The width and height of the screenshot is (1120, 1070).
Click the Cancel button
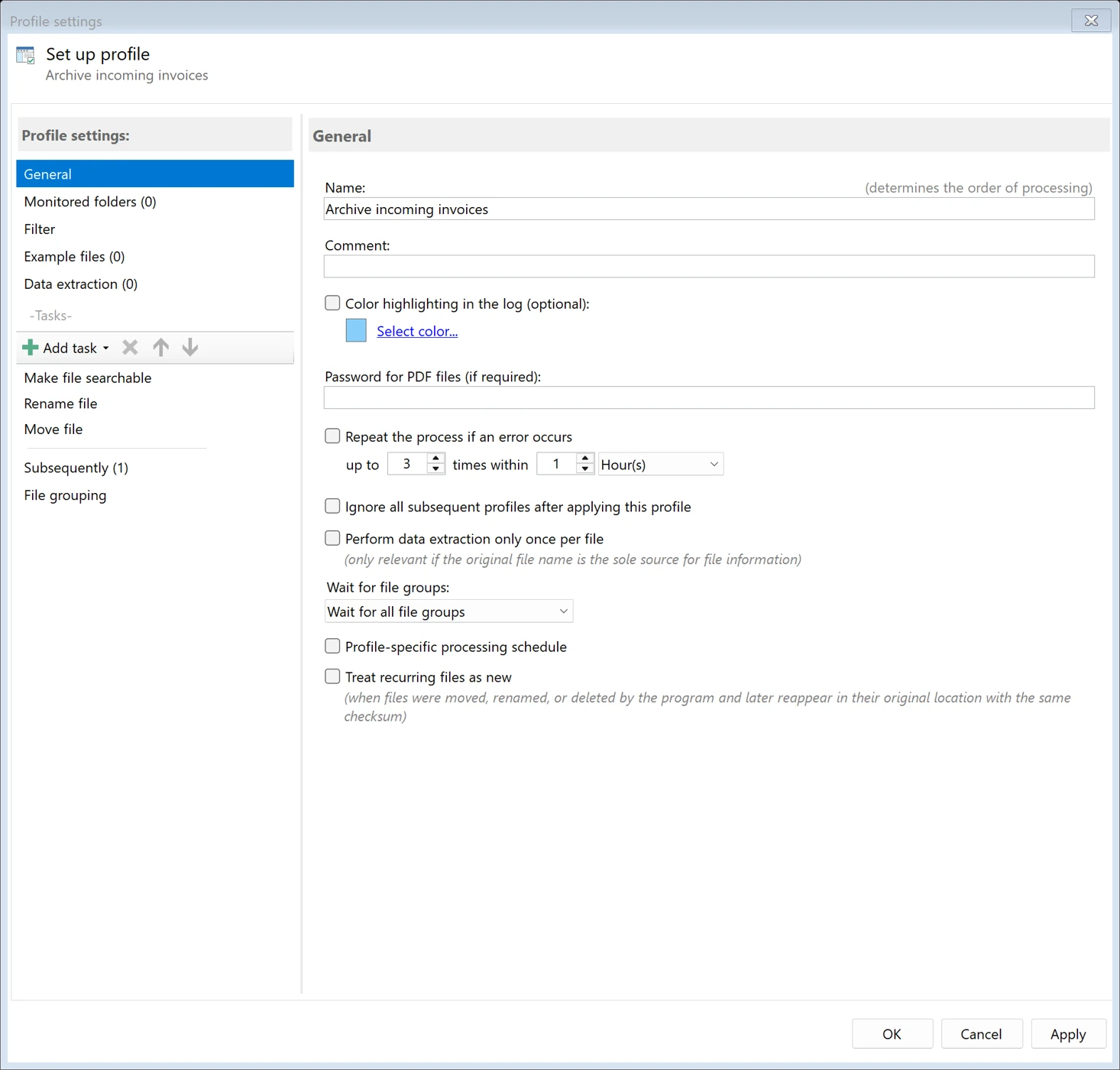coord(982,1034)
